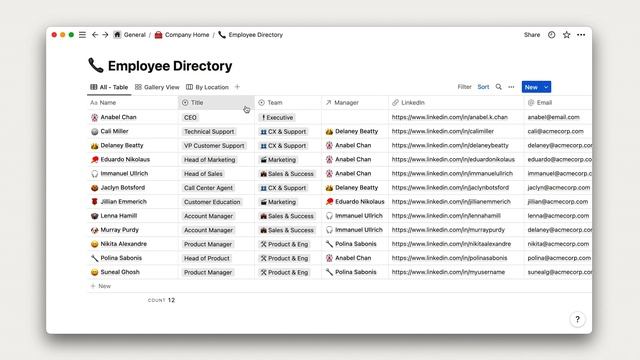Switch to the All - Table view
Image resolution: width=640 pixels, height=360 pixels.
(109, 87)
